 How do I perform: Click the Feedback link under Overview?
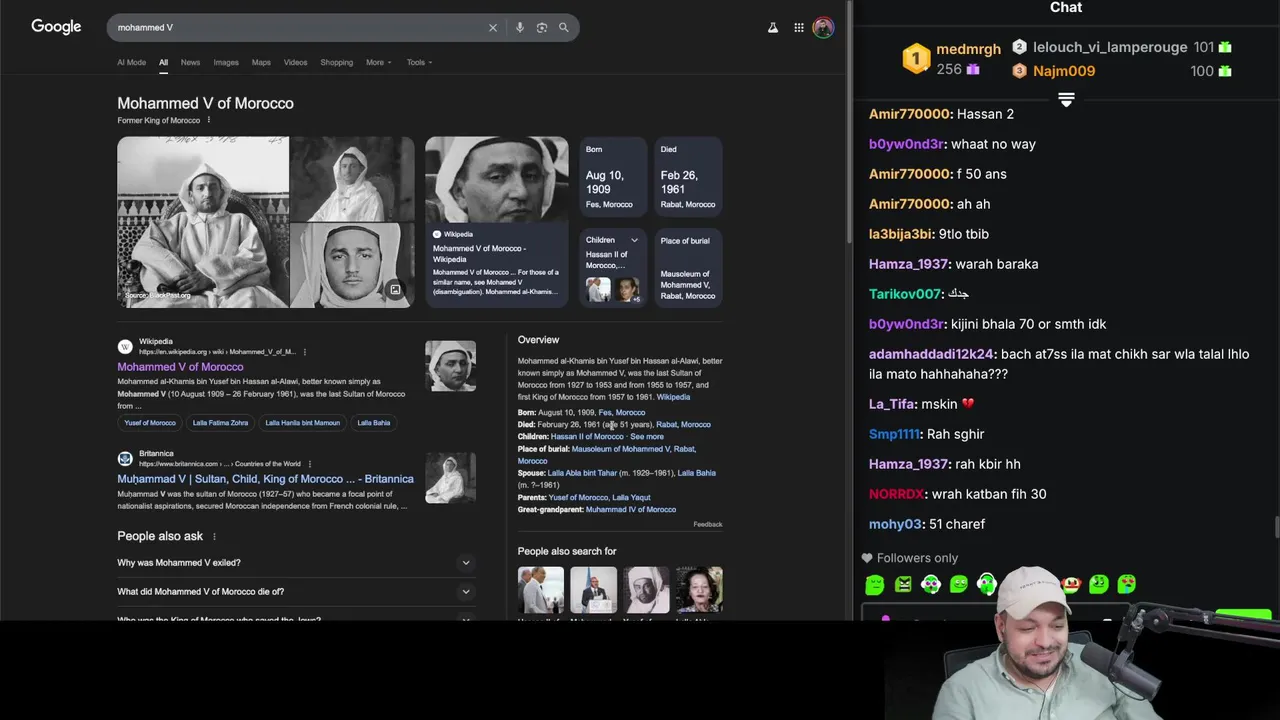pos(708,524)
